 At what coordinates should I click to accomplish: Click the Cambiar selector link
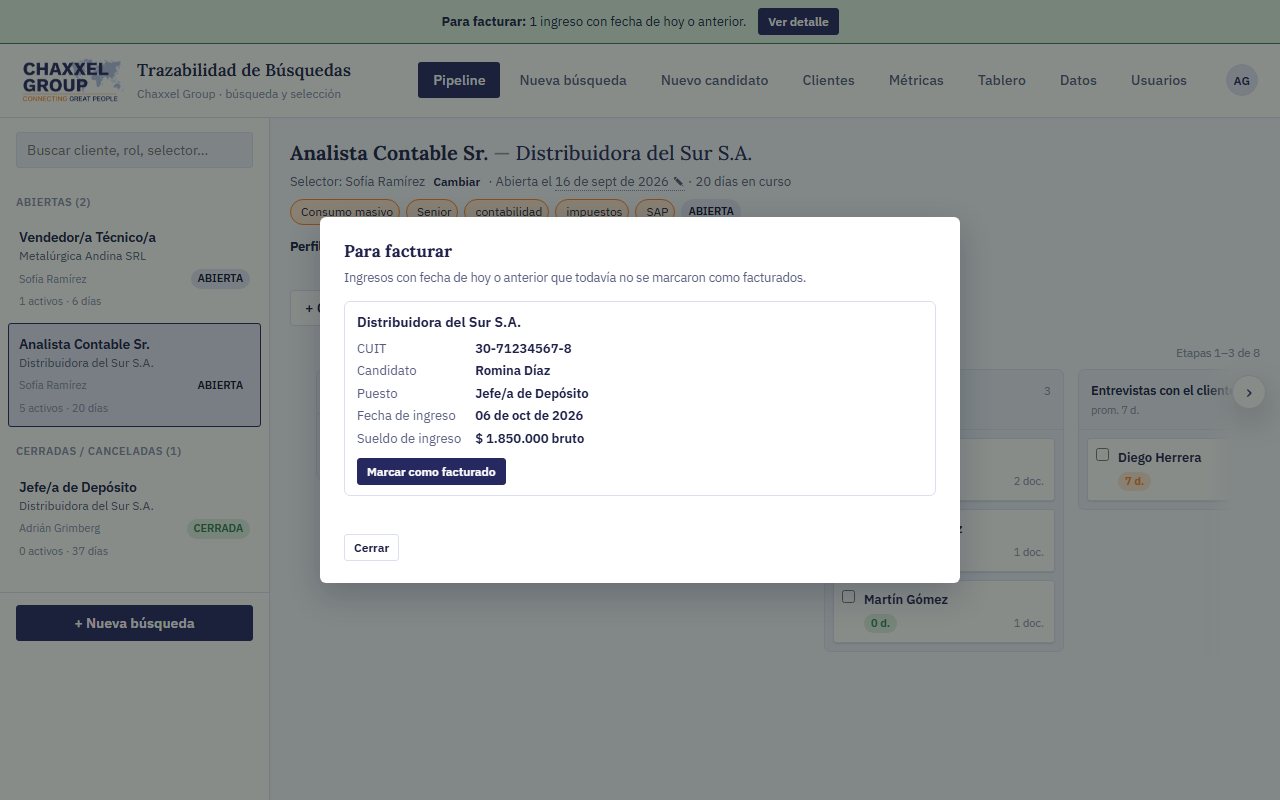click(x=456, y=182)
